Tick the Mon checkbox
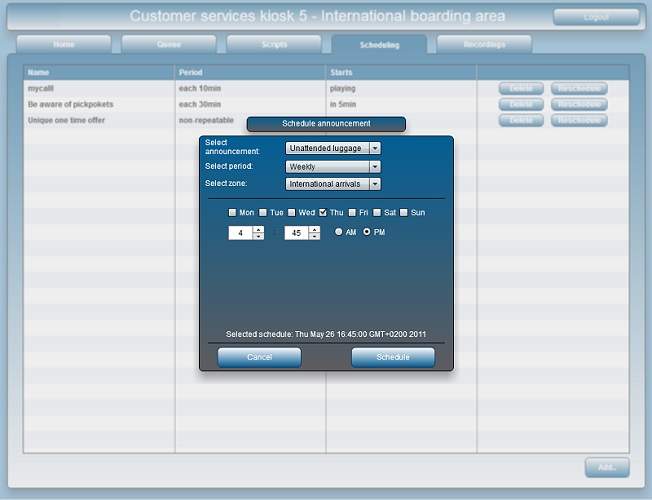Viewport: 652px width, 500px height. coord(233,212)
